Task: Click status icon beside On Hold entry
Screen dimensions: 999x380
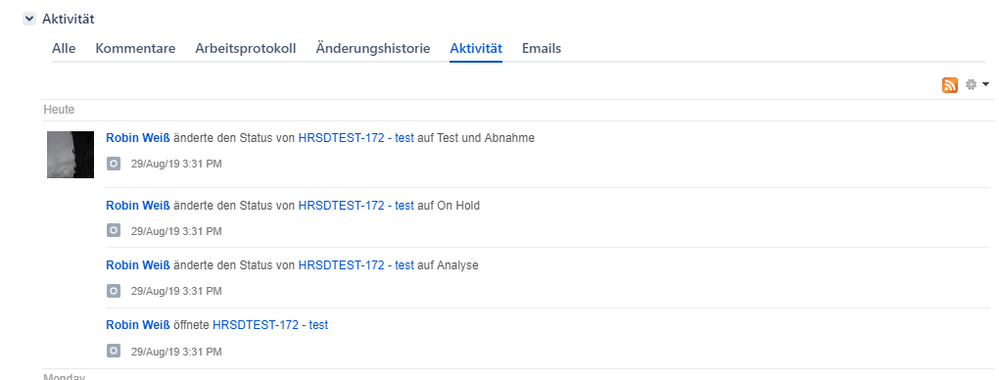Action: pos(113,231)
